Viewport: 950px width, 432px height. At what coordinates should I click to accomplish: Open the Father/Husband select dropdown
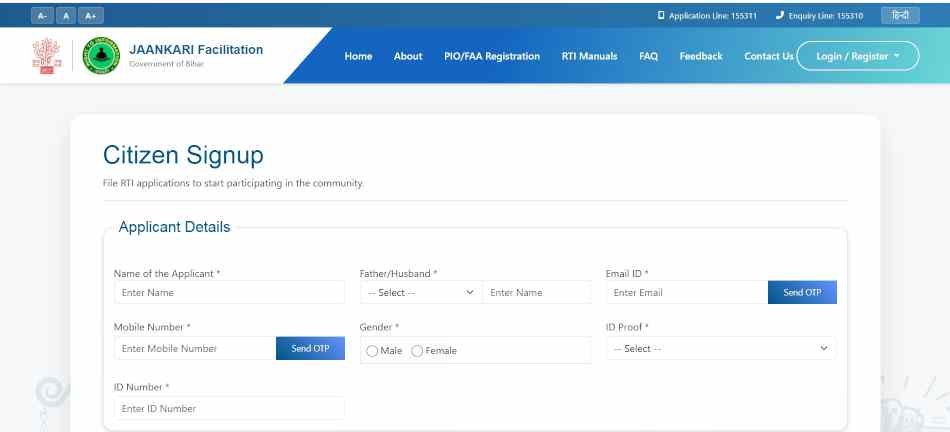click(x=420, y=292)
